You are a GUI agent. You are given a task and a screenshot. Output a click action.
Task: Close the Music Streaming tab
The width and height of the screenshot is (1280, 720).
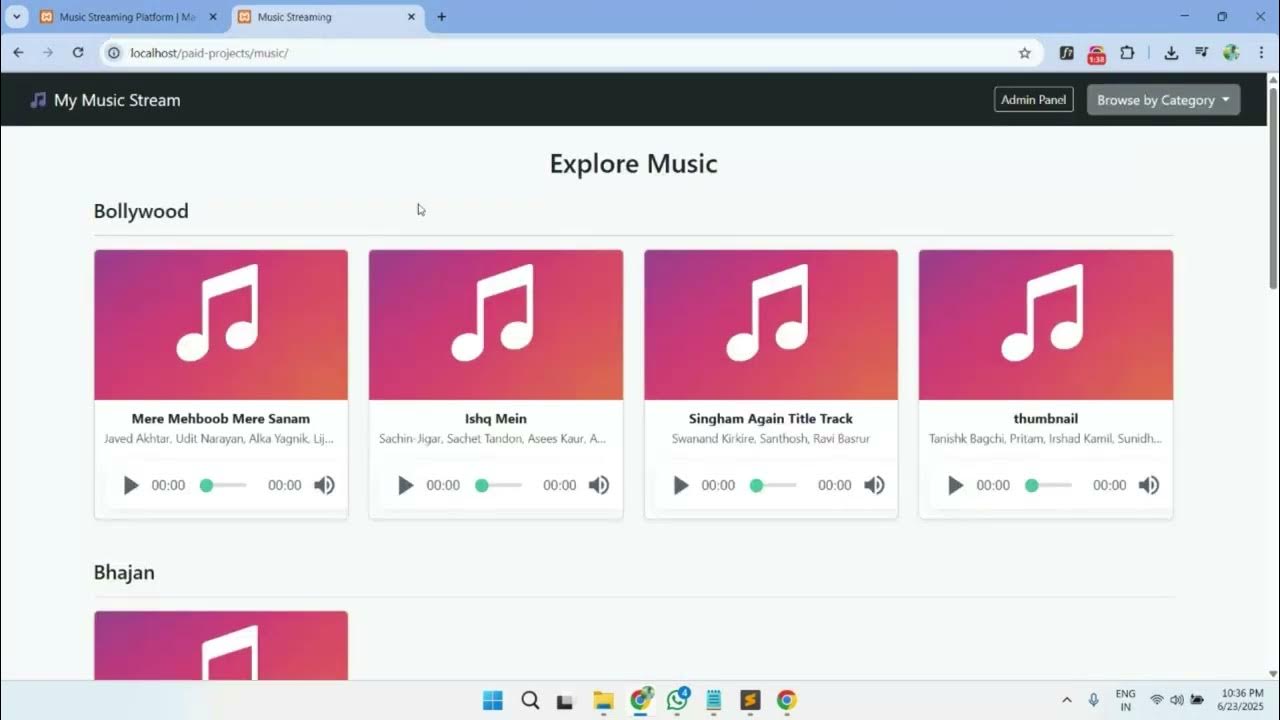point(411,17)
